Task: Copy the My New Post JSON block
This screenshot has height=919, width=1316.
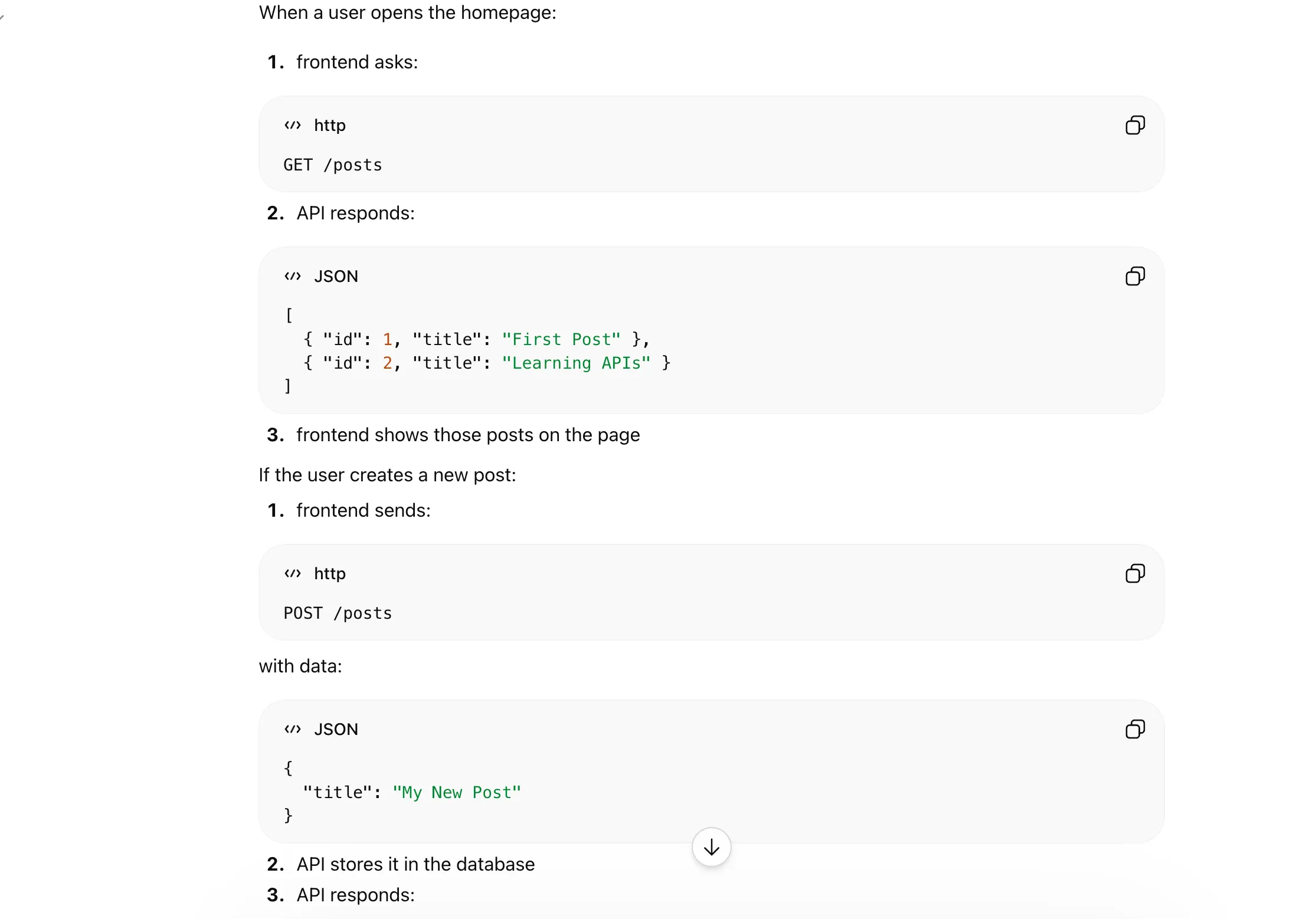Action: point(1135,729)
